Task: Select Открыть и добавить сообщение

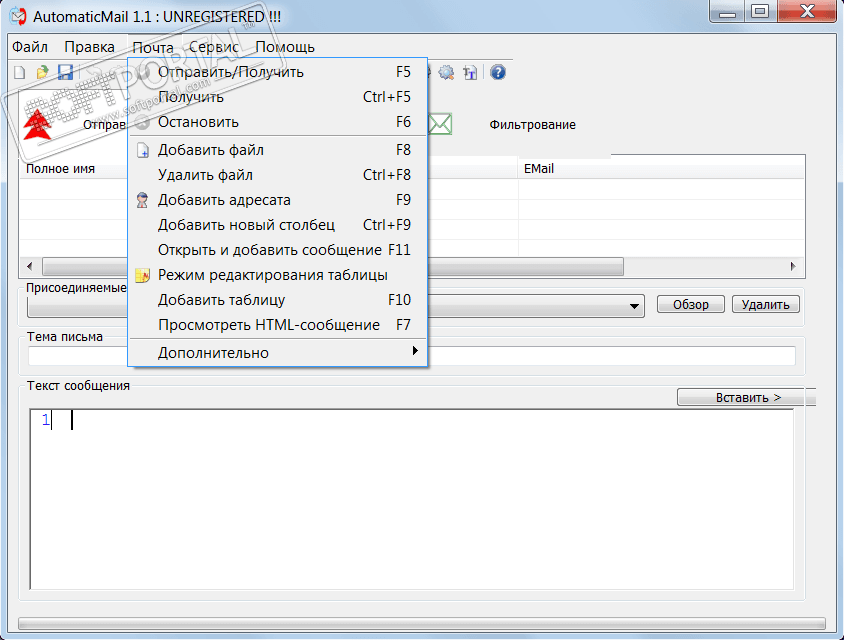Action: point(277,250)
